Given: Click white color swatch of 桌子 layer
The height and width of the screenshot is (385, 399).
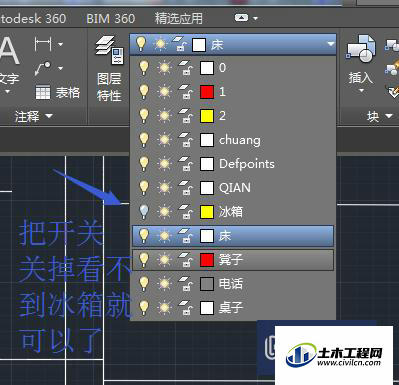Looking at the screenshot, I should pyautogui.click(x=207, y=308).
